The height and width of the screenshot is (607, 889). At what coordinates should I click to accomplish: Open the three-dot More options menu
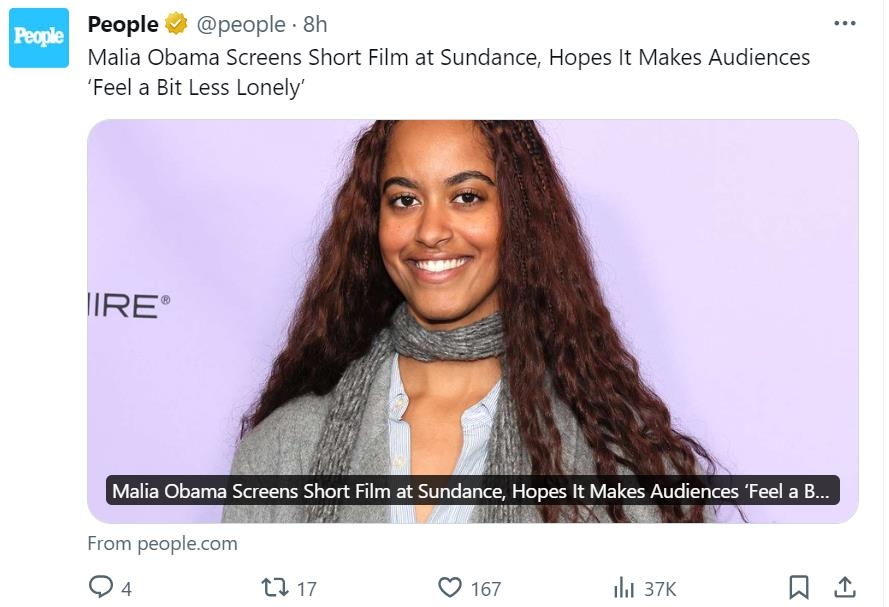click(844, 24)
